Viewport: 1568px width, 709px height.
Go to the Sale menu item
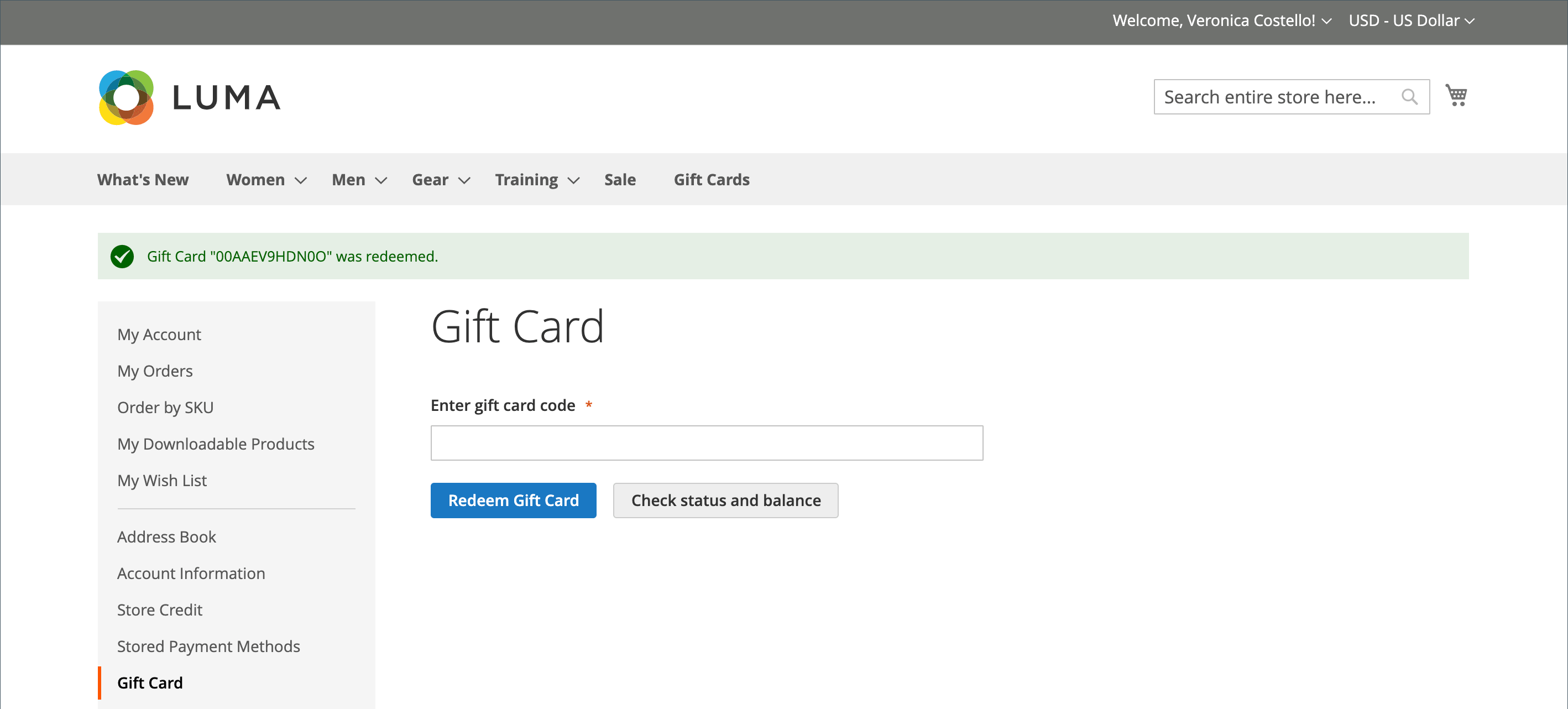pyautogui.click(x=620, y=180)
